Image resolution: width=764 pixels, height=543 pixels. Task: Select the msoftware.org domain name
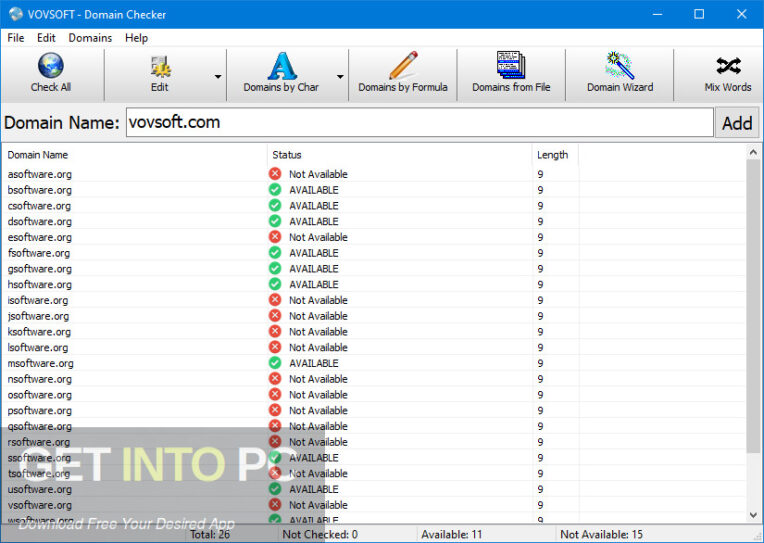pos(40,364)
